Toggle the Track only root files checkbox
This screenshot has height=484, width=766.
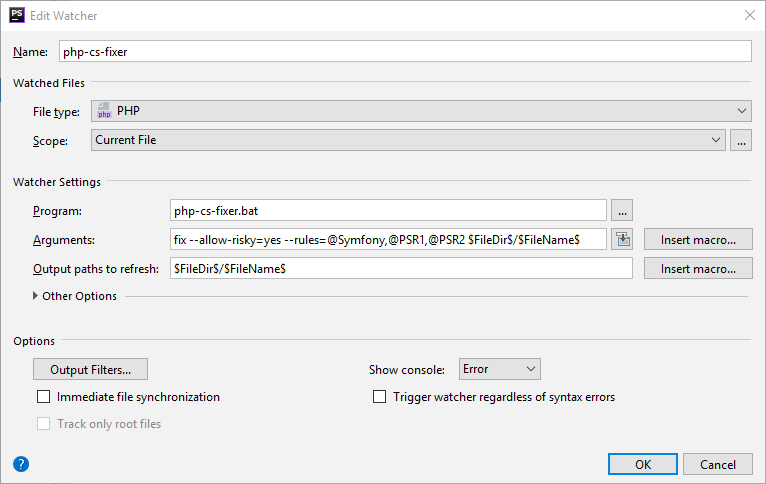pyautogui.click(x=43, y=423)
